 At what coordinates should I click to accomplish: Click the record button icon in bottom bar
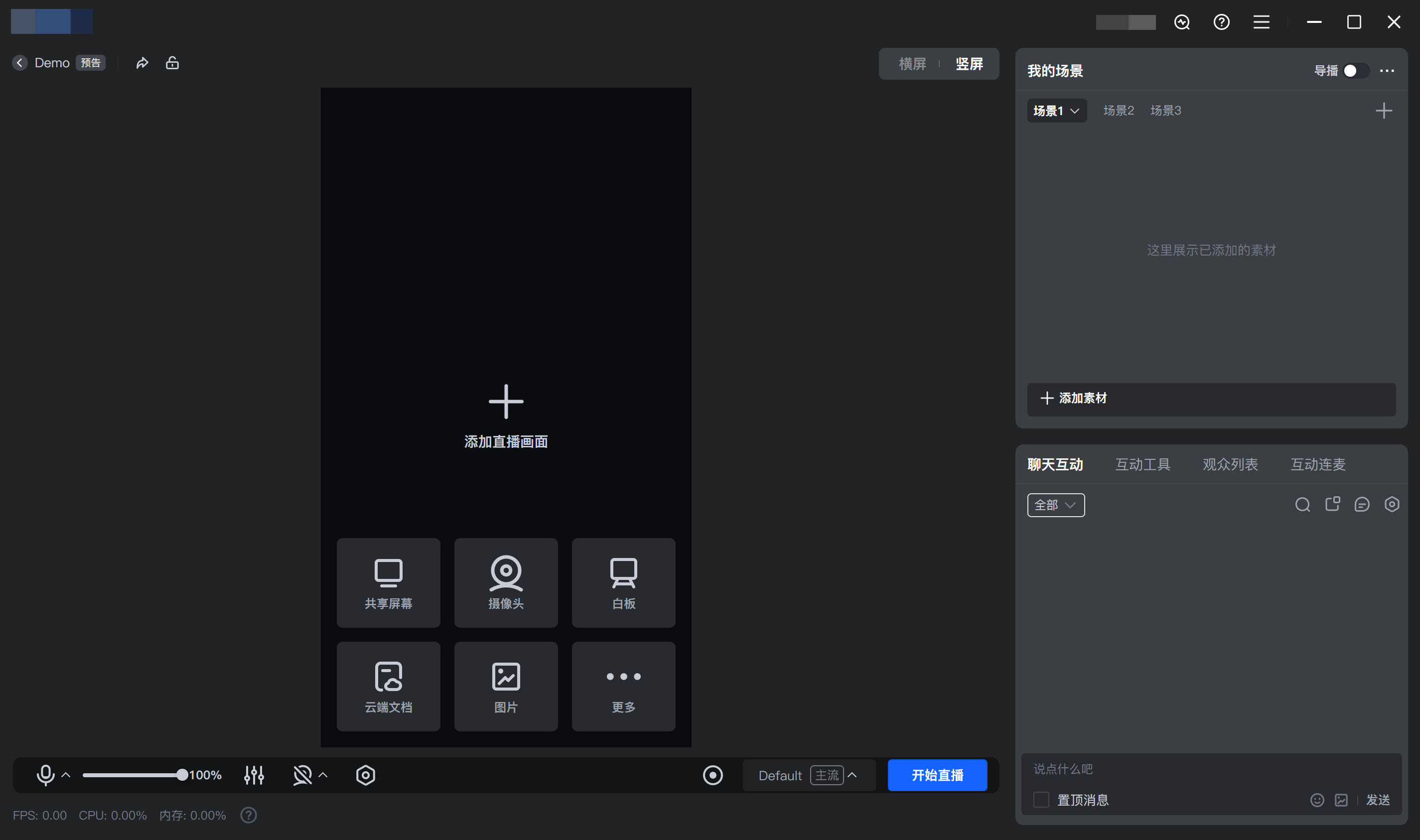point(712,775)
